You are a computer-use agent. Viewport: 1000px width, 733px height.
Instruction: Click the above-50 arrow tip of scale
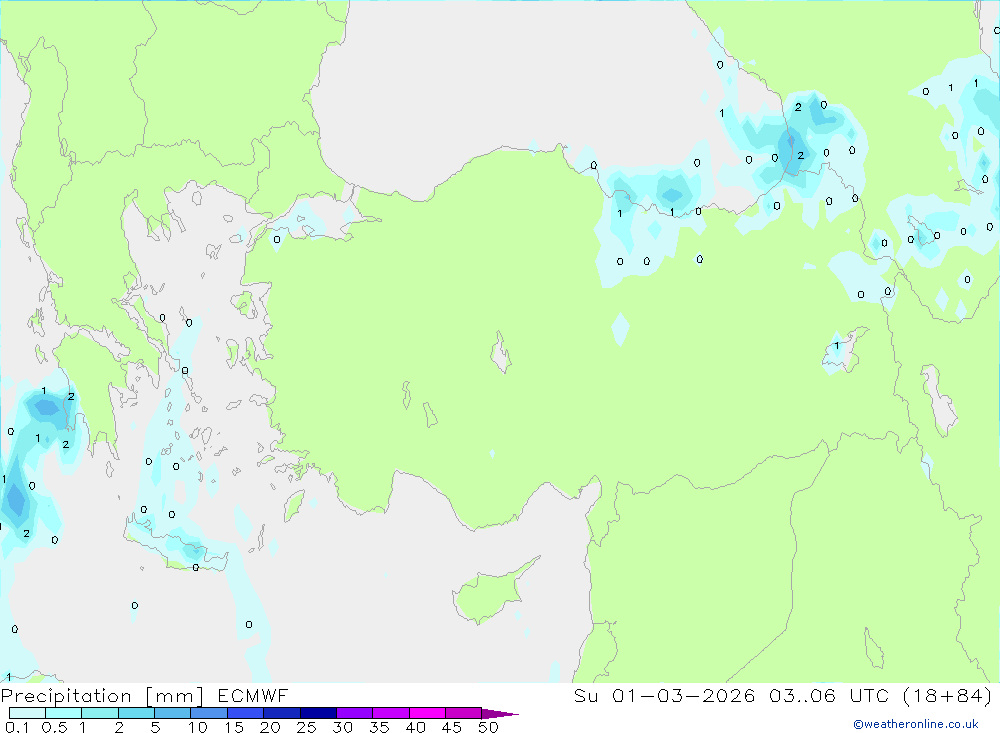point(500,713)
